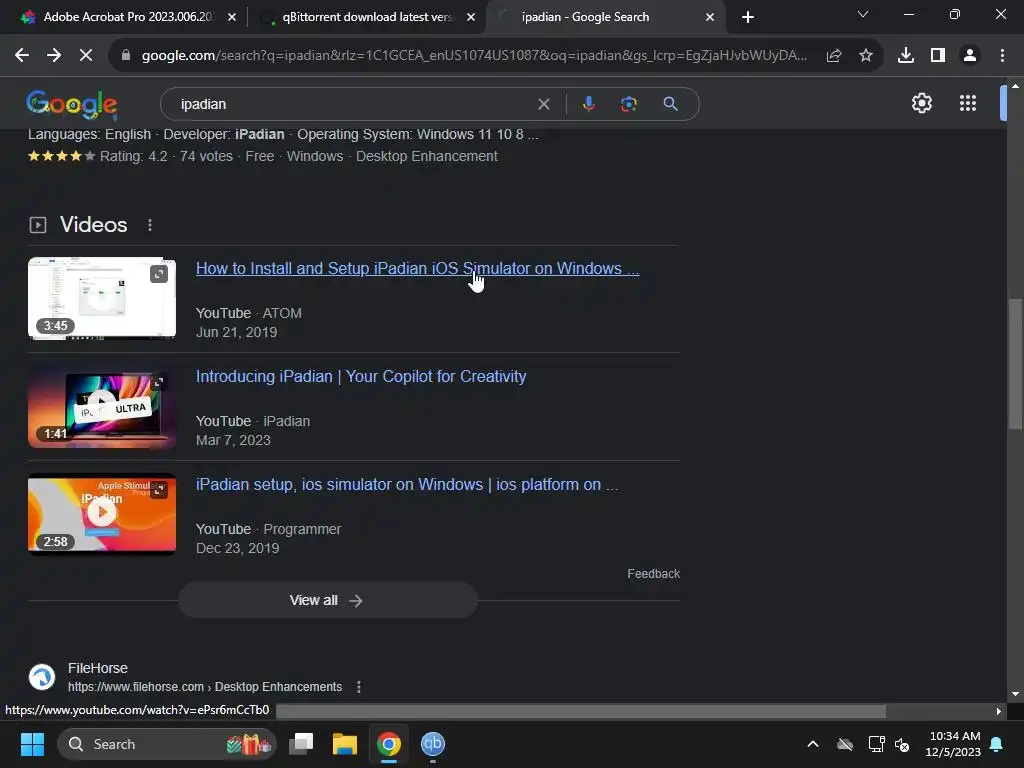Go back to the previous page
This screenshot has height=768, width=1024.
click(x=22, y=56)
